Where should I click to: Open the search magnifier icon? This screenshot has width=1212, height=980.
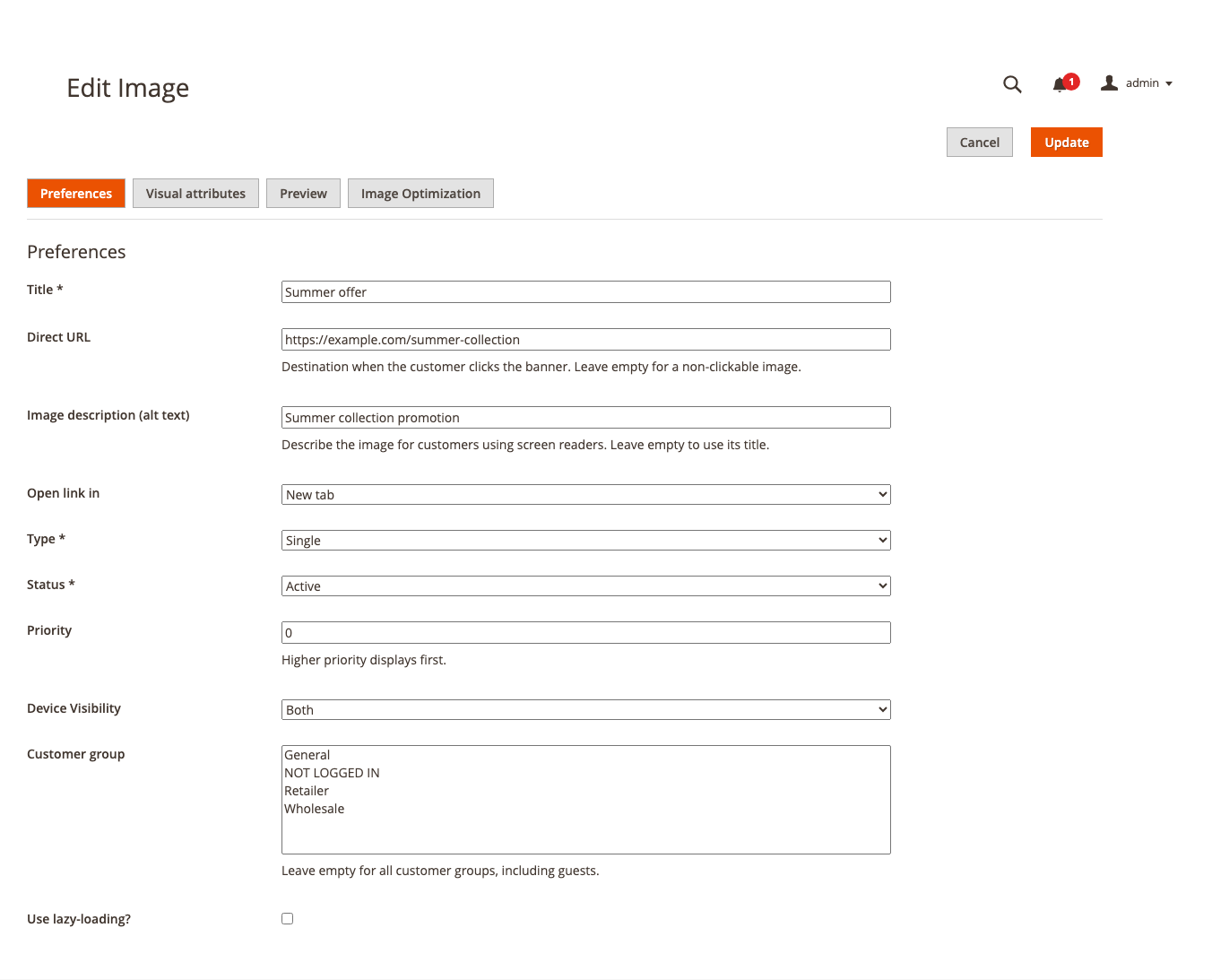click(1012, 84)
